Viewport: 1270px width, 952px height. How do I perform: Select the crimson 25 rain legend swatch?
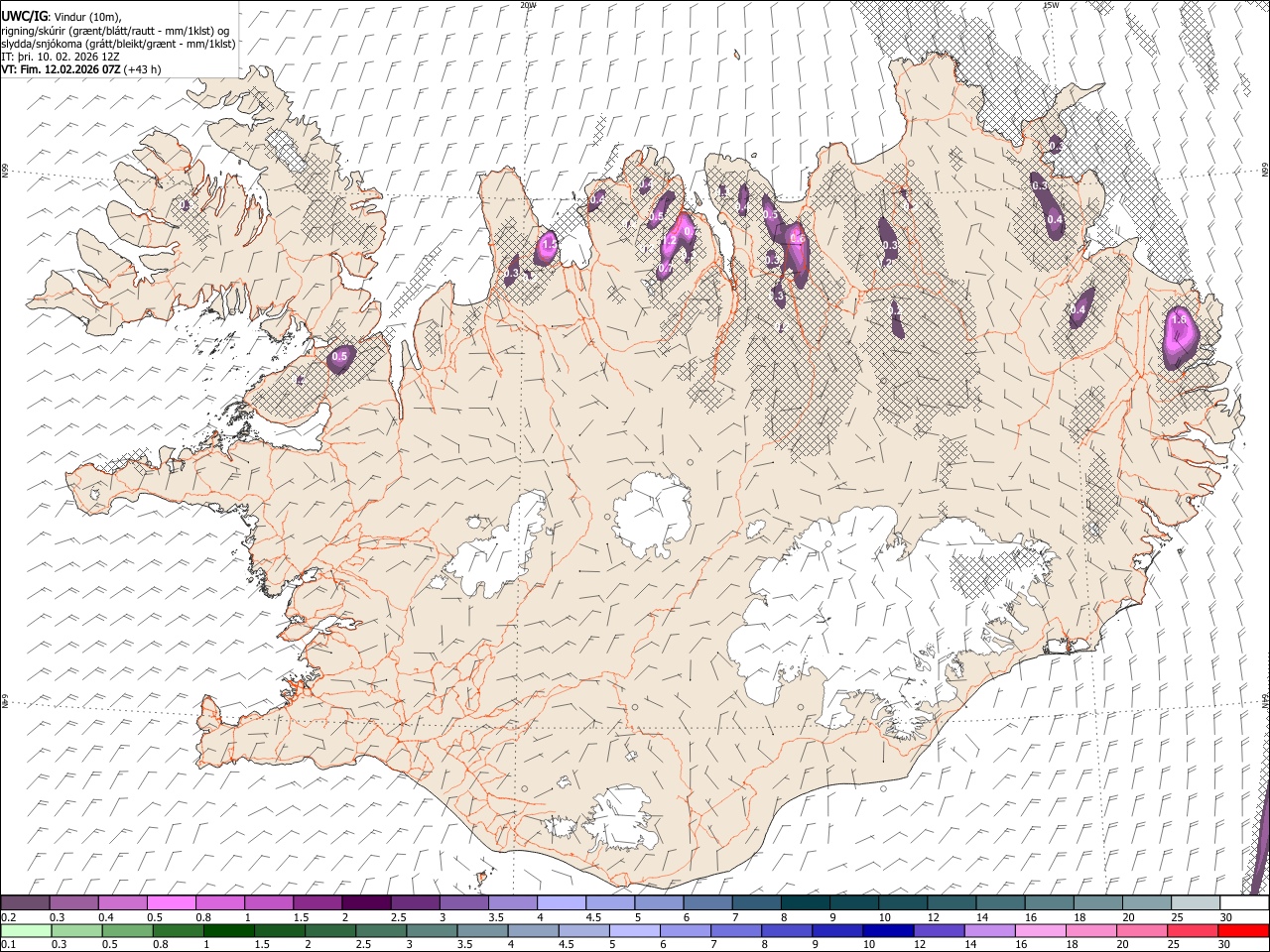pos(1192,931)
